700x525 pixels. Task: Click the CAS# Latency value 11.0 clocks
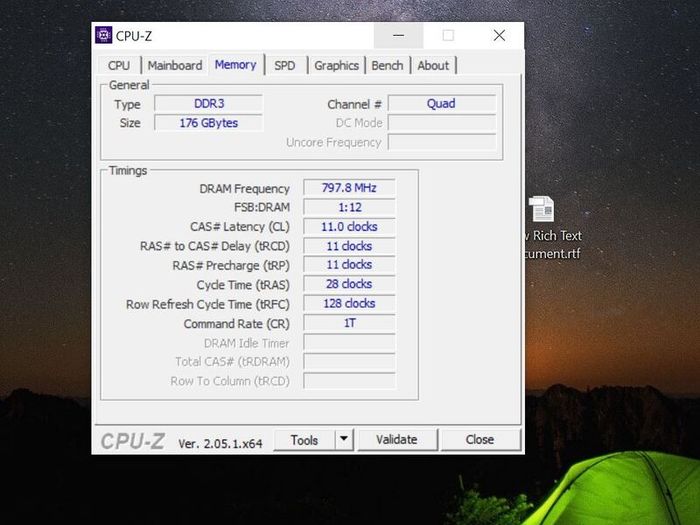349,227
